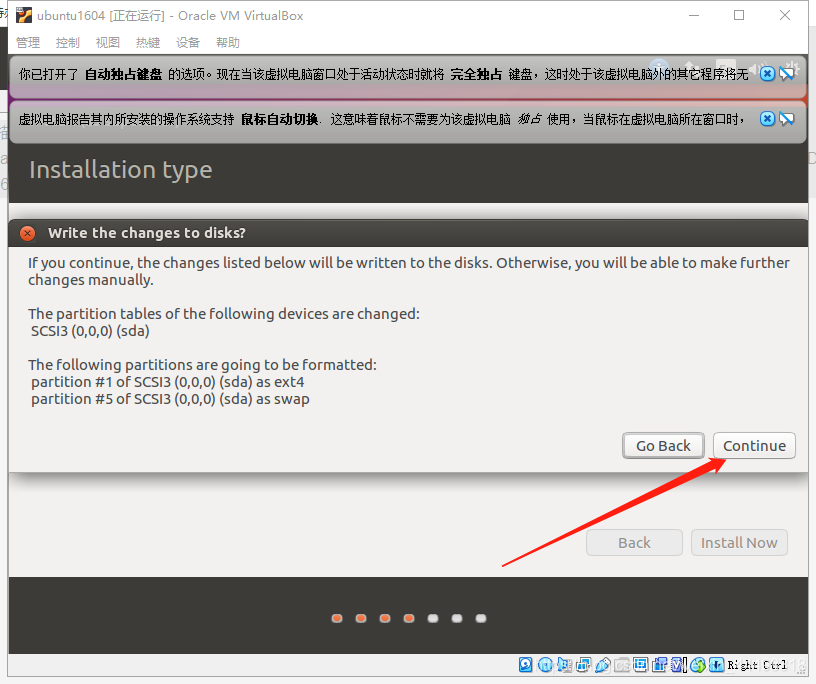Click the Install Now button
This screenshot has width=816, height=684.
point(739,542)
